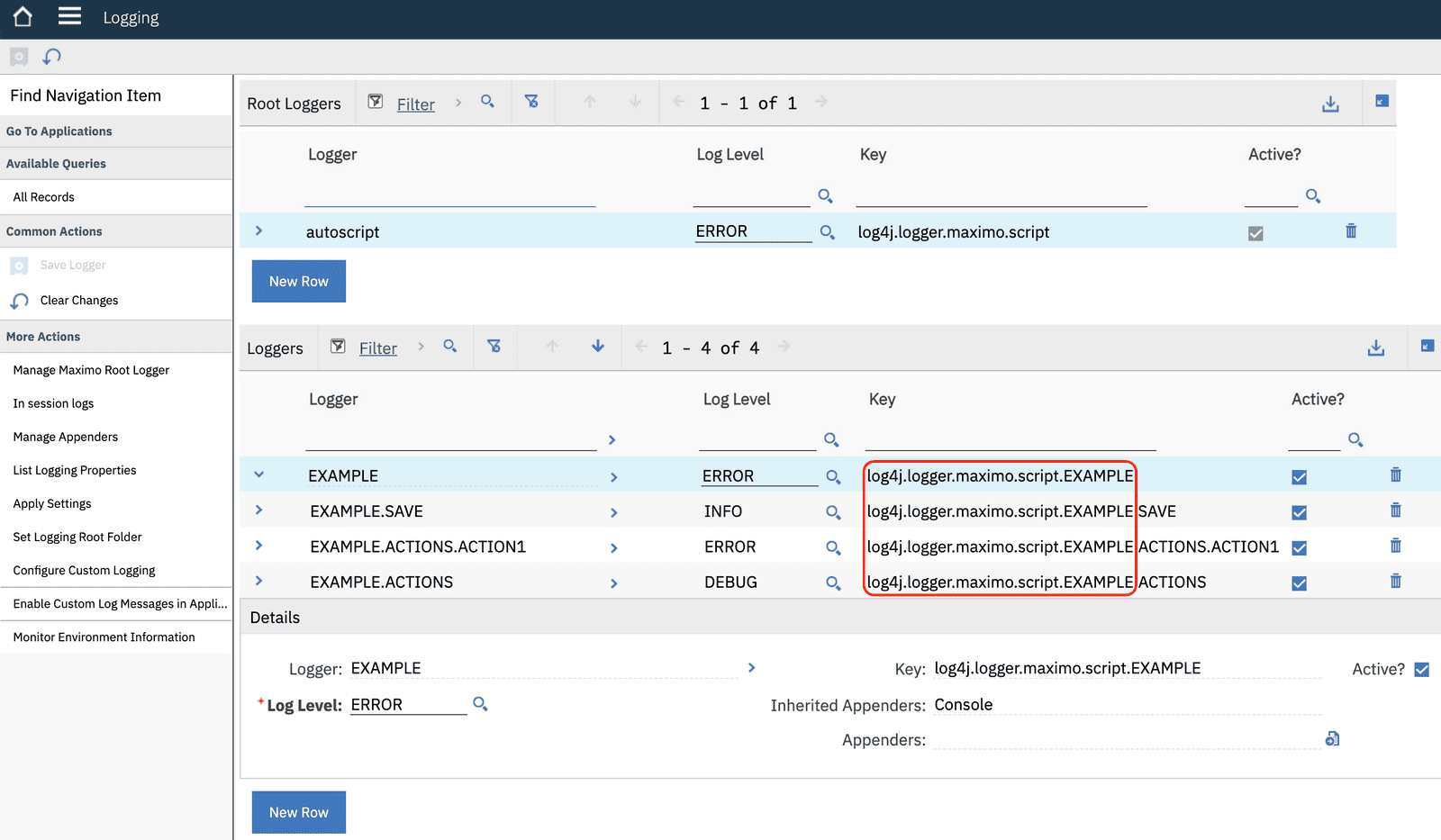Collapse the EXAMPLE logger row
Screen dimensions: 1441x840
click(x=259, y=474)
